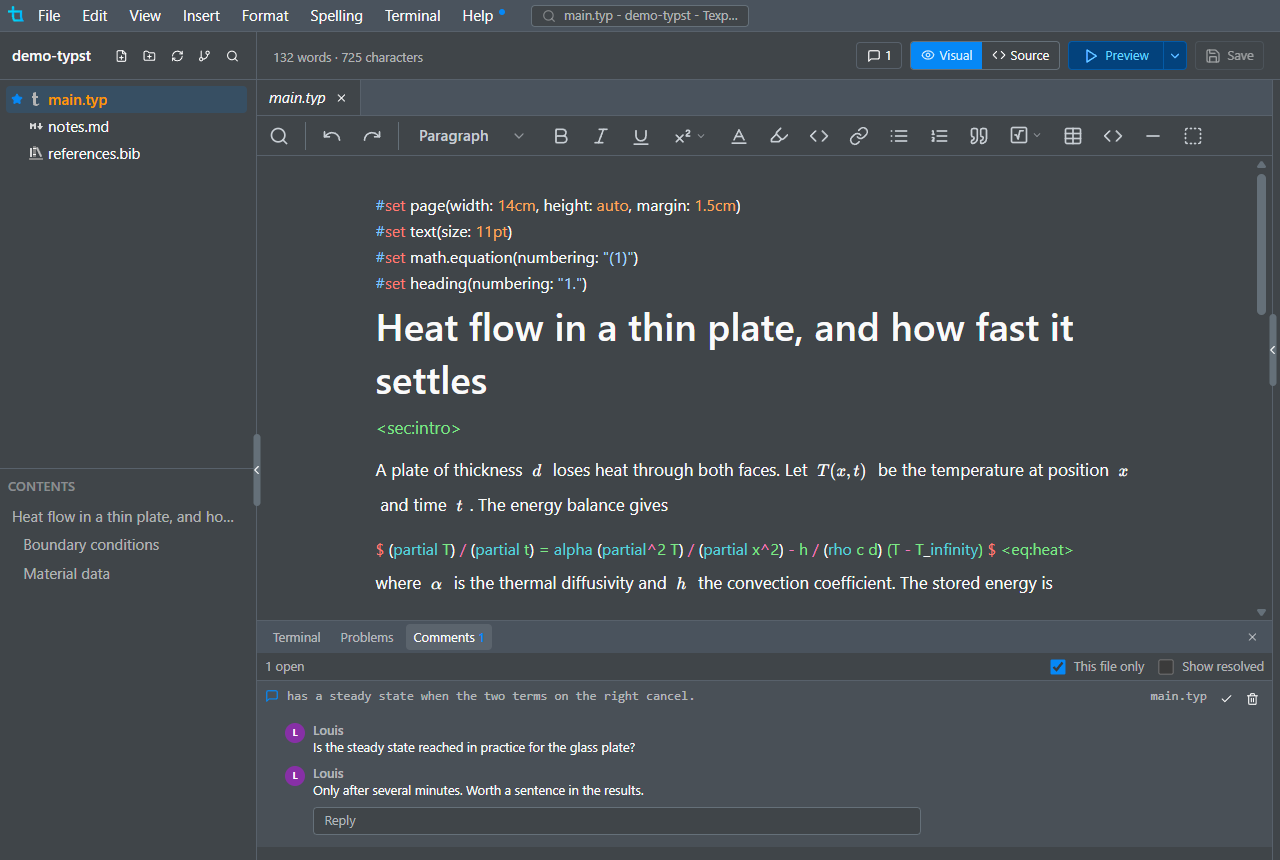Jump to Material data in Contents
Screen dimensions: 1280x860
point(67,574)
